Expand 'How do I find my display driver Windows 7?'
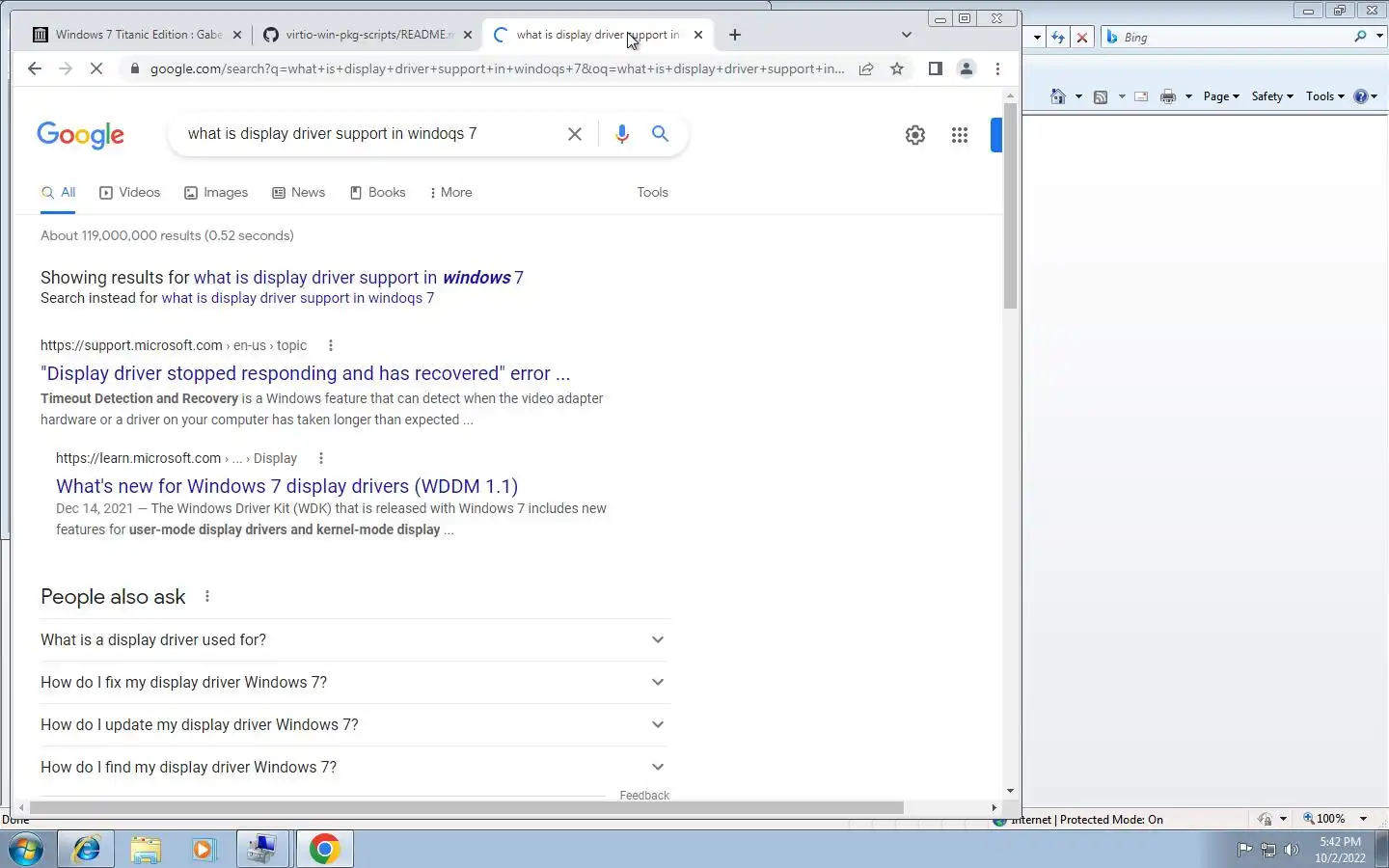The height and width of the screenshot is (868, 1389). [353, 767]
